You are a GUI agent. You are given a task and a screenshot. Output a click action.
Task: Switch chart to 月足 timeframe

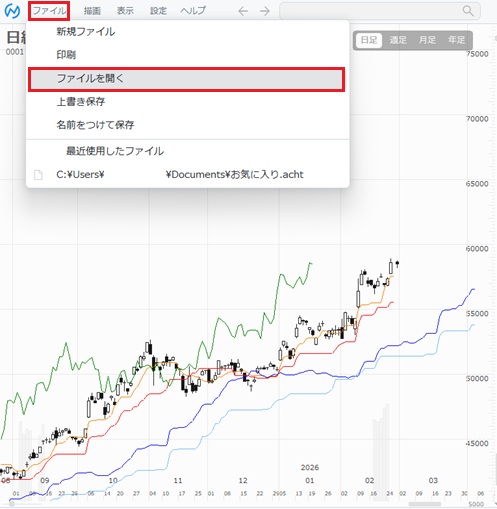click(427, 40)
